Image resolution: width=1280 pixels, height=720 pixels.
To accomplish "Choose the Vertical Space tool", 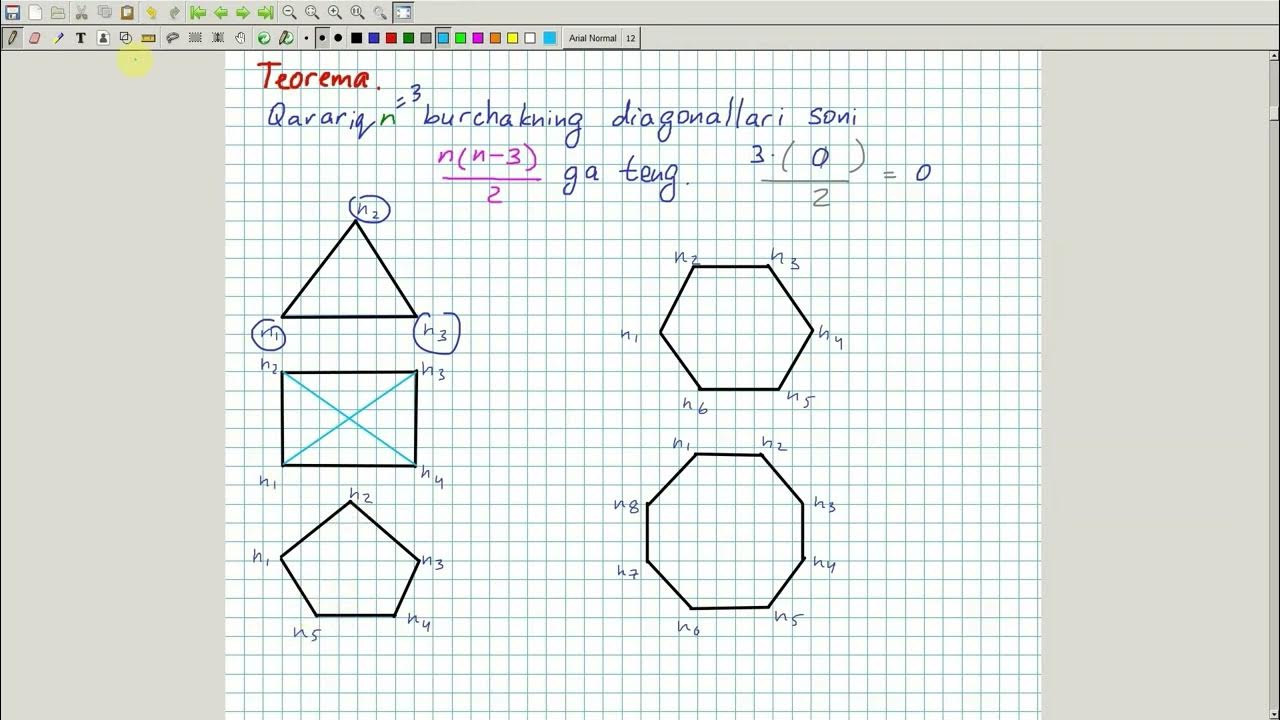I will (x=217, y=38).
